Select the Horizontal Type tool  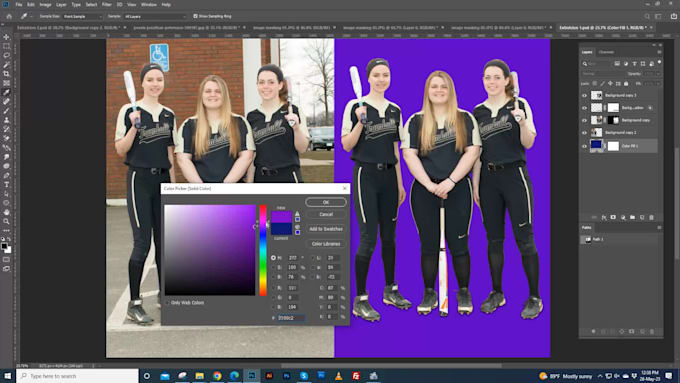click(6, 184)
